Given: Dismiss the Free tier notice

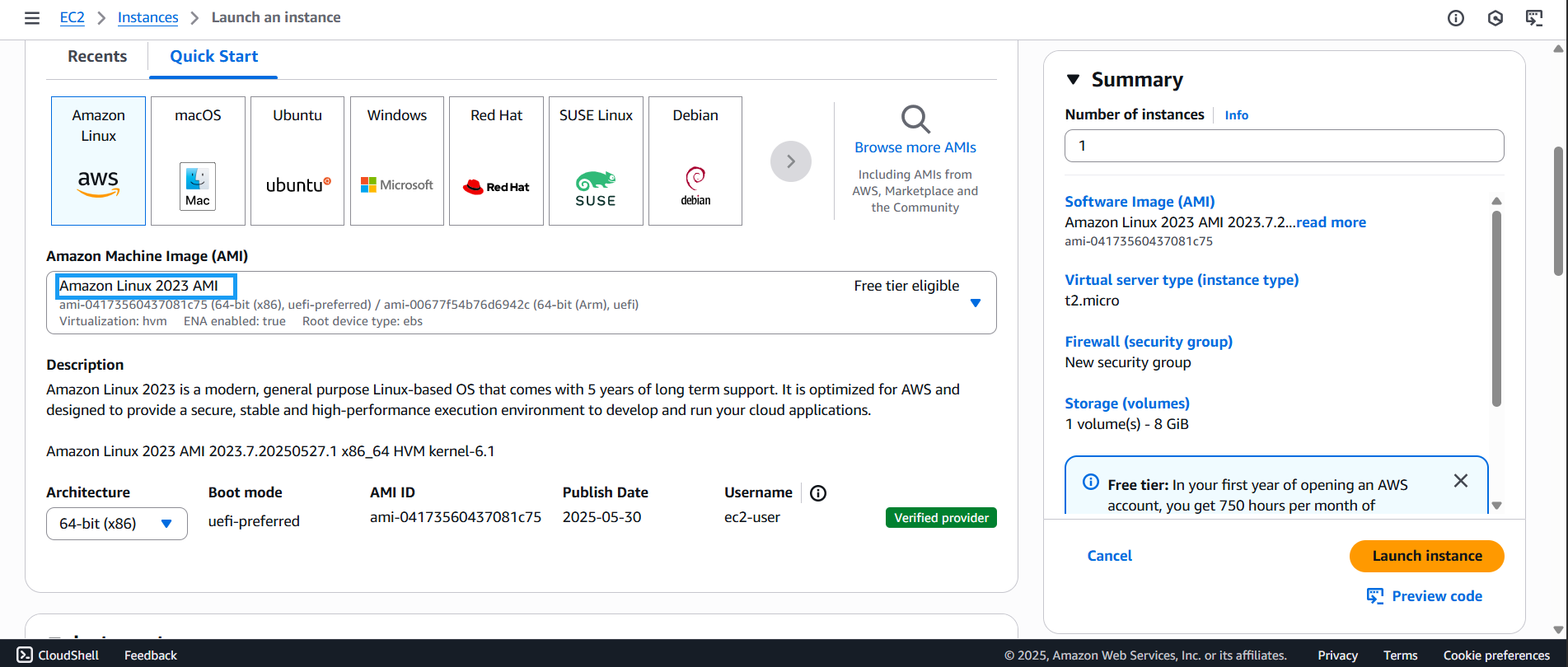Looking at the screenshot, I should click(1461, 481).
